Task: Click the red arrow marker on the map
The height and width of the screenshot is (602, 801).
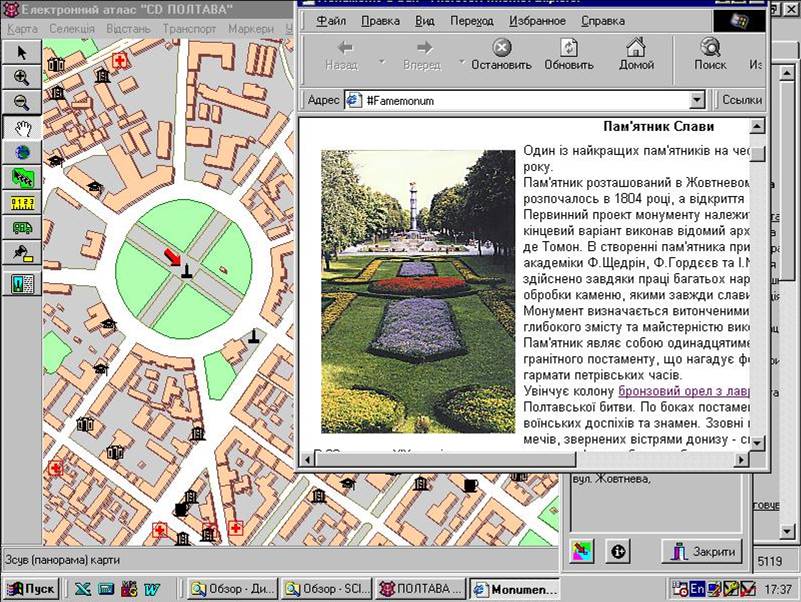Action: pyautogui.click(x=173, y=258)
